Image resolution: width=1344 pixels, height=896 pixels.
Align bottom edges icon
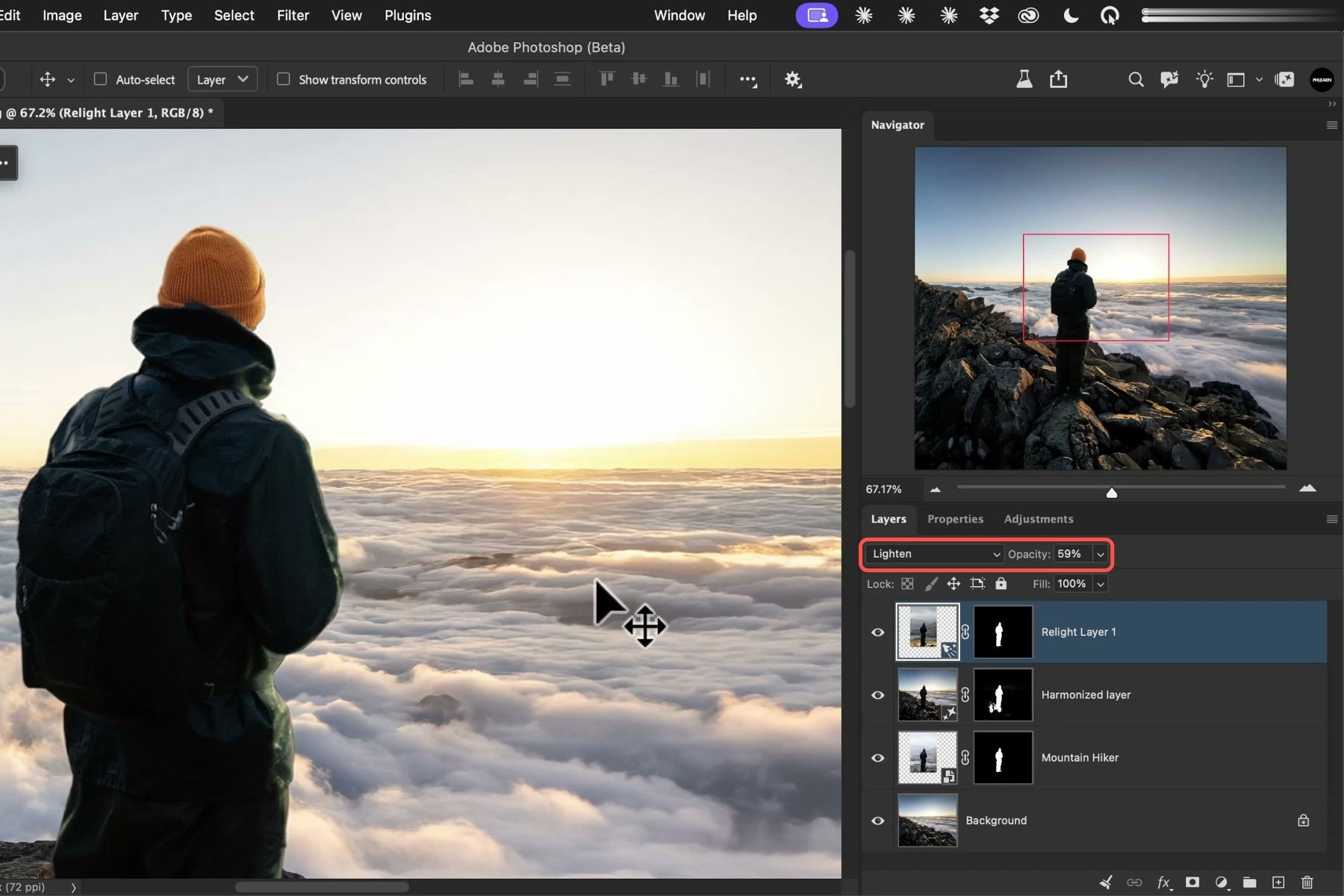coord(671,79)
